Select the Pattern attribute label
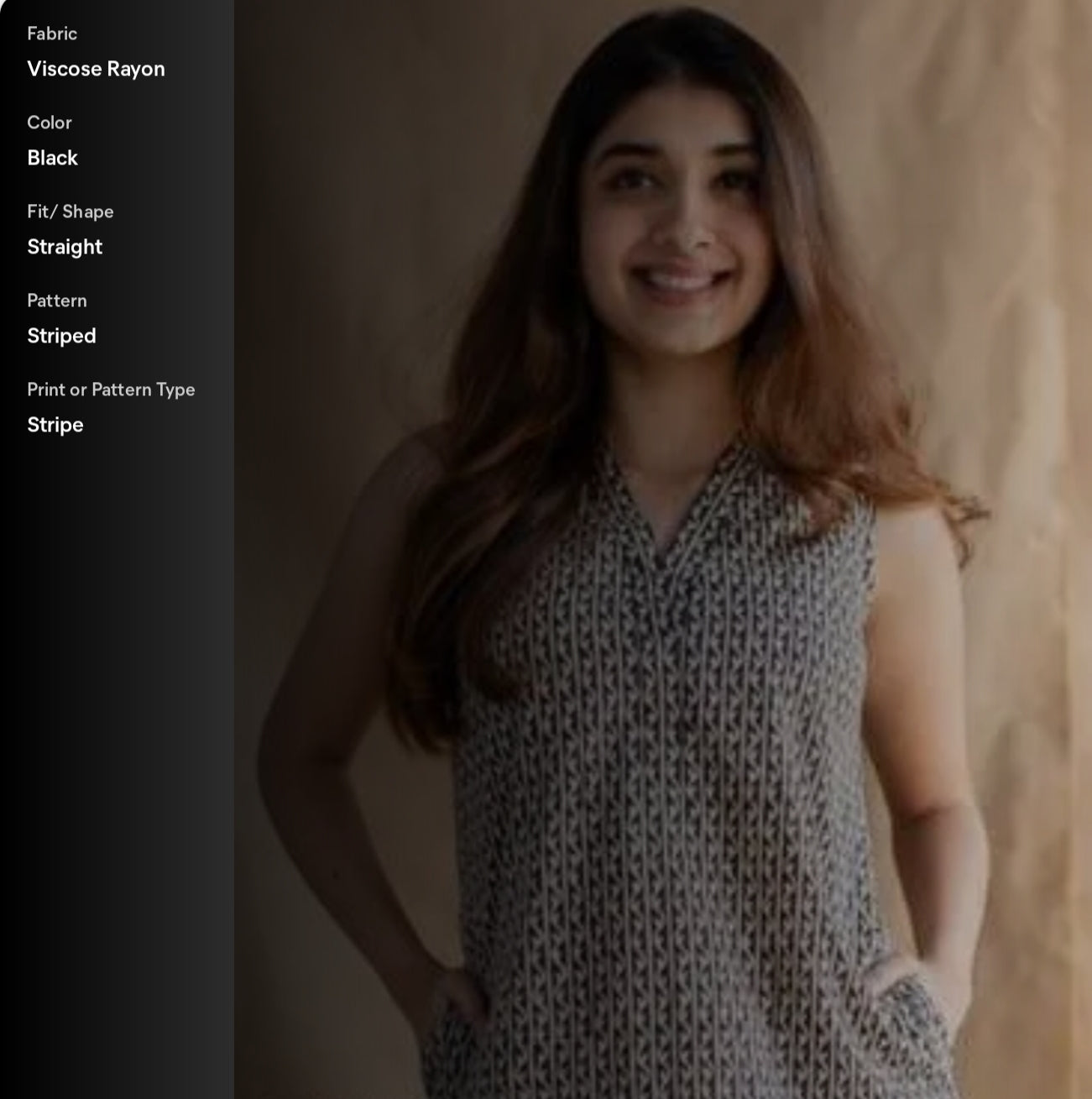Screen dimensions: 1092x1099 pos(57,301)
